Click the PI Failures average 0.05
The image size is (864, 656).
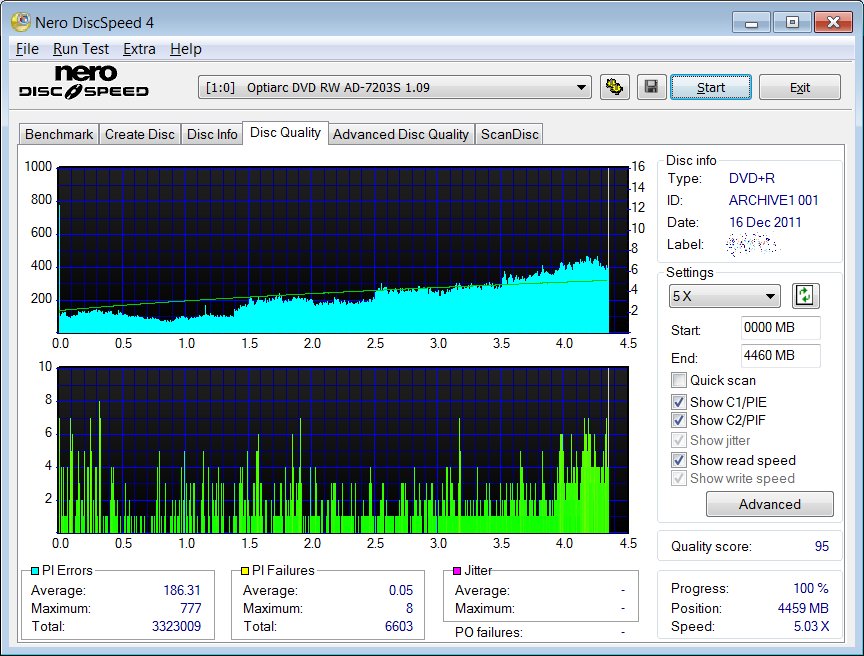401,590
